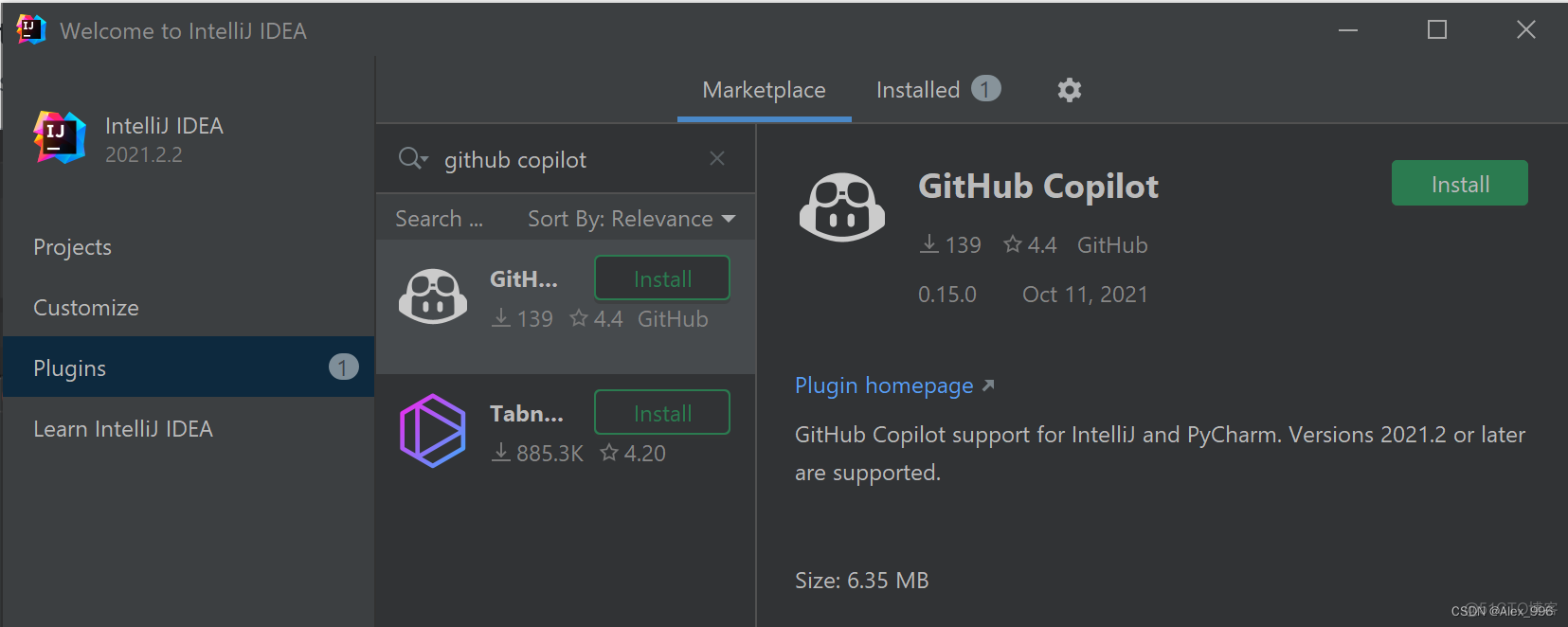Click the download icon on Tabnine row
This screenshot has width=1568, height=627.
[501, 453]
